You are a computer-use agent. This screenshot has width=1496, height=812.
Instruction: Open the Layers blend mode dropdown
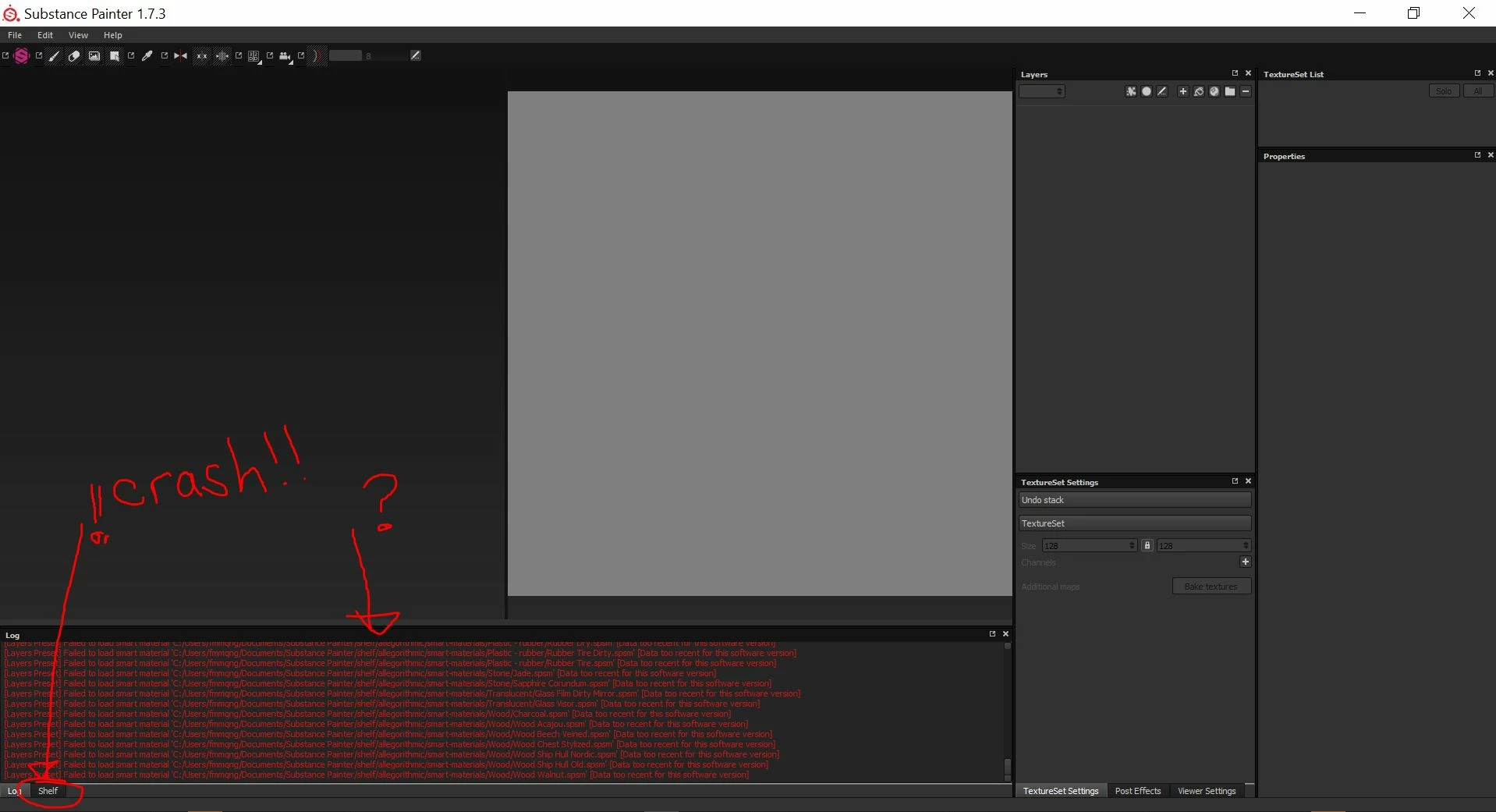[x=1042, y=91]
